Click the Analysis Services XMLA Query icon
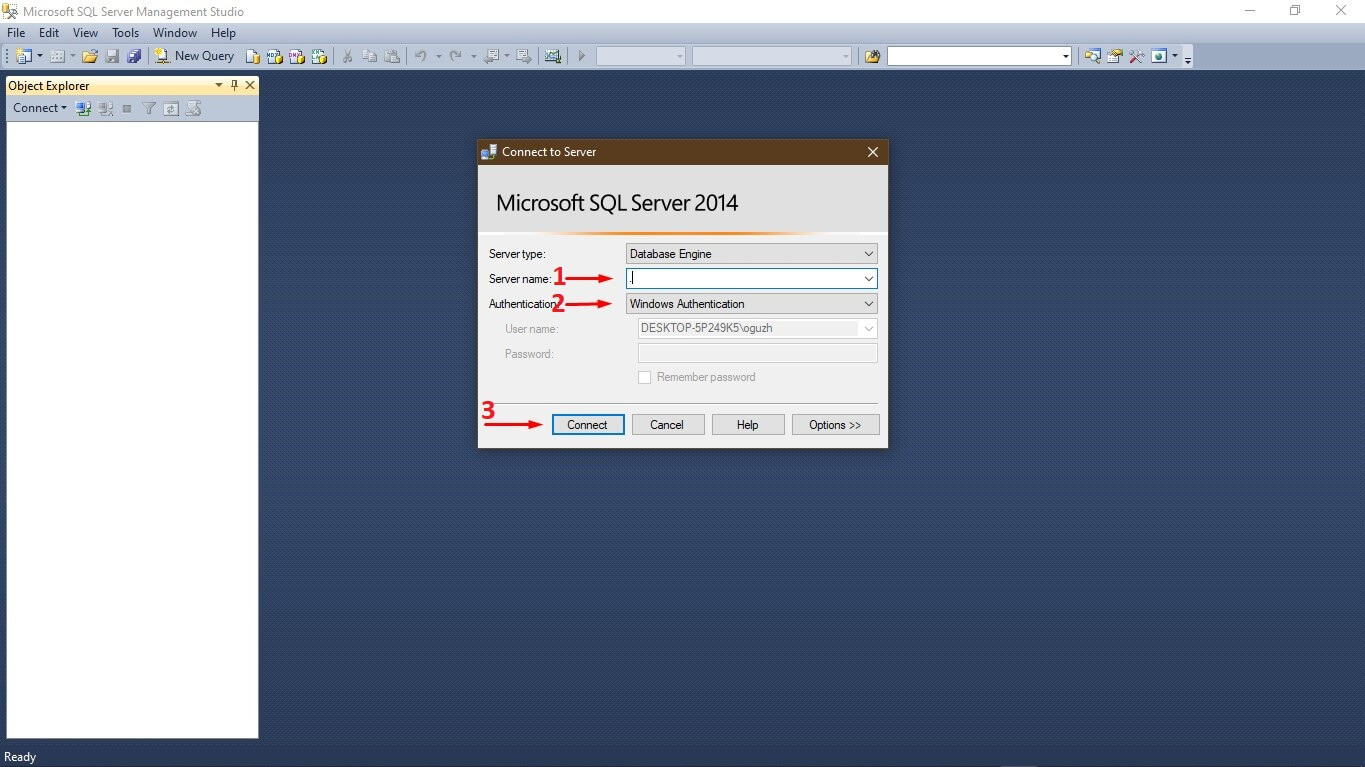The width and height of the screenshot is (1365, 767). 319,56
